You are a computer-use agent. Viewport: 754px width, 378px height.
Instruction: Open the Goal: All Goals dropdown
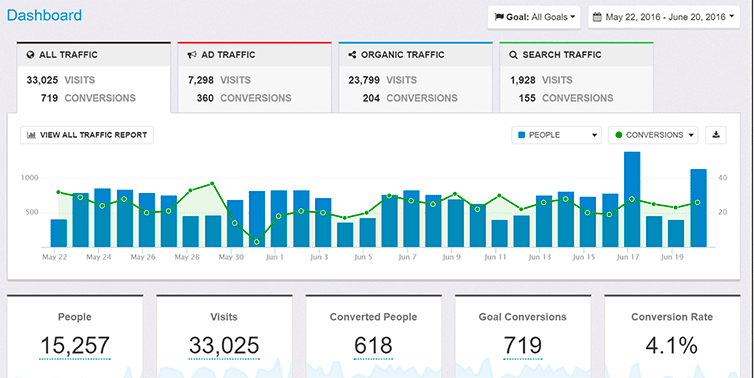pyautogui.click(x=534, y=17)
